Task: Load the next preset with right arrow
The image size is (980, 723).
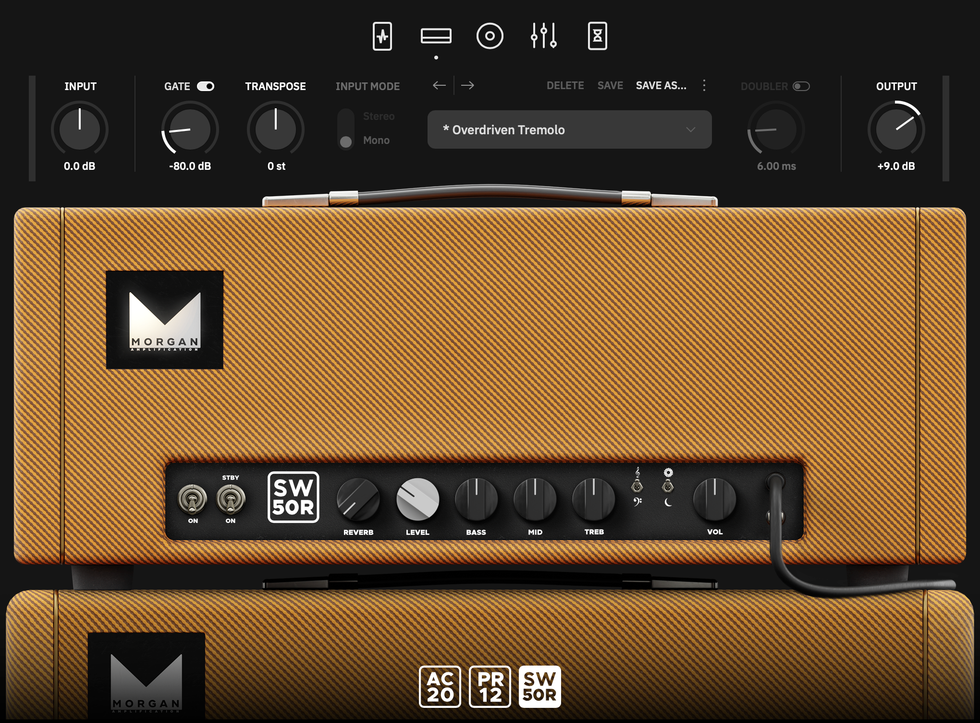Action: pos(468,86)
